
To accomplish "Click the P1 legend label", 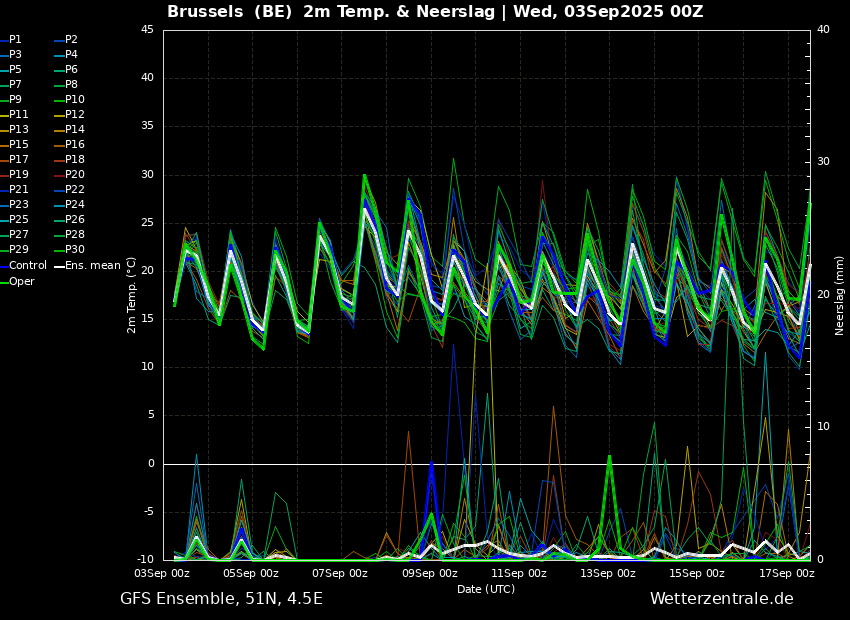I will click(15, 40).
